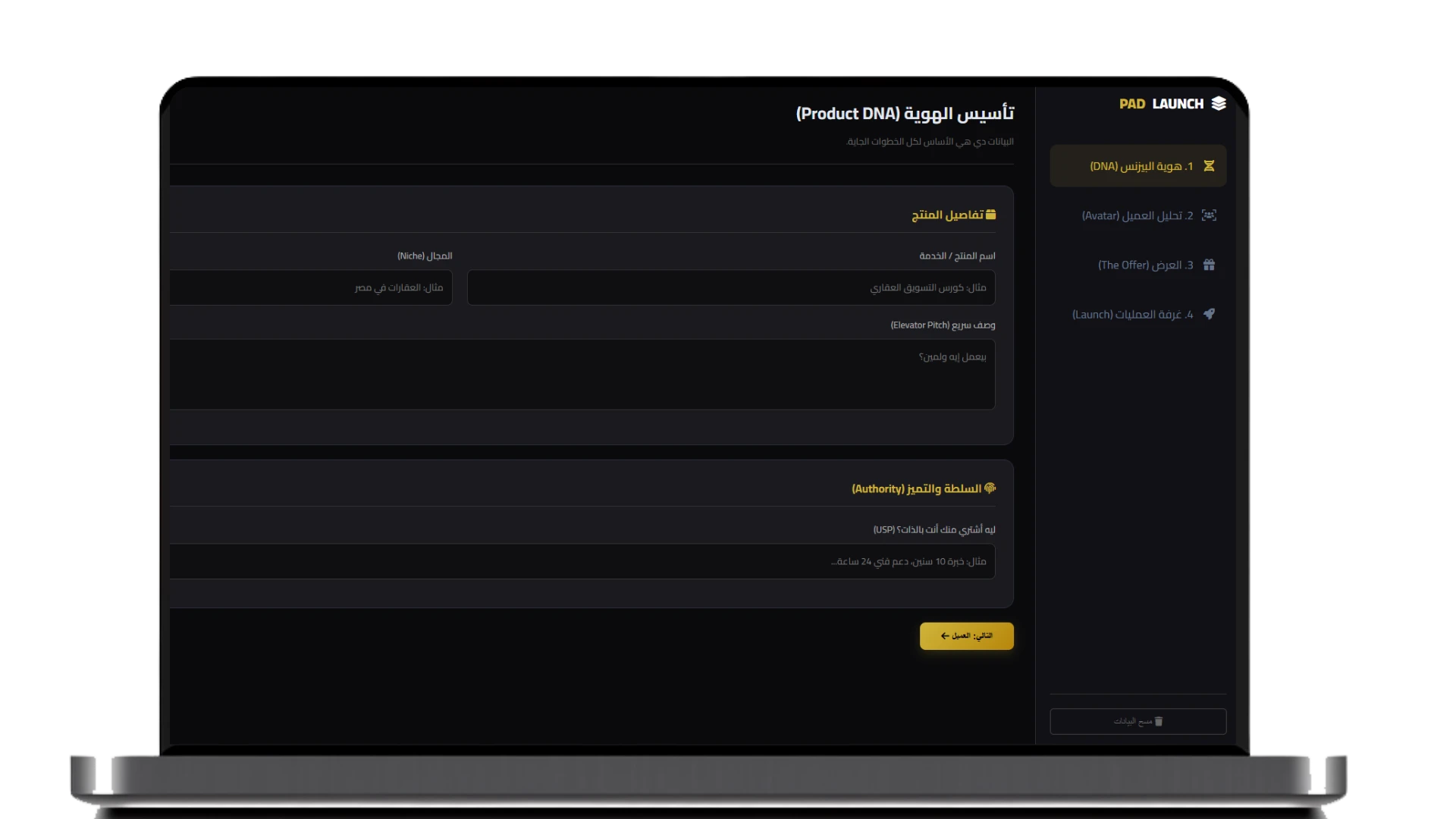
Task: Click the fingerprint icon beside Authority heading
Action: tap(990, 488)
